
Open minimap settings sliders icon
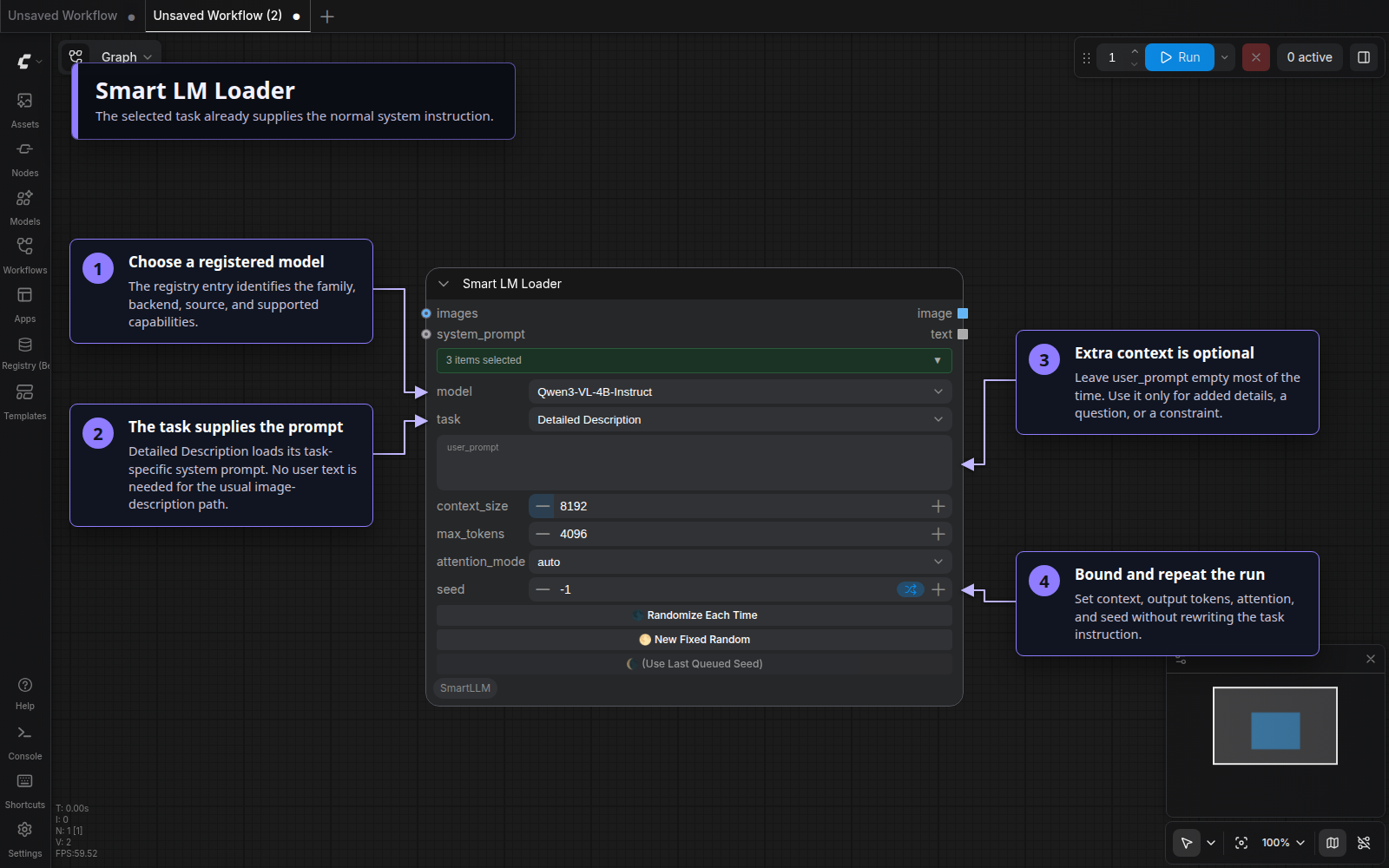click(x=1181, y=660)
